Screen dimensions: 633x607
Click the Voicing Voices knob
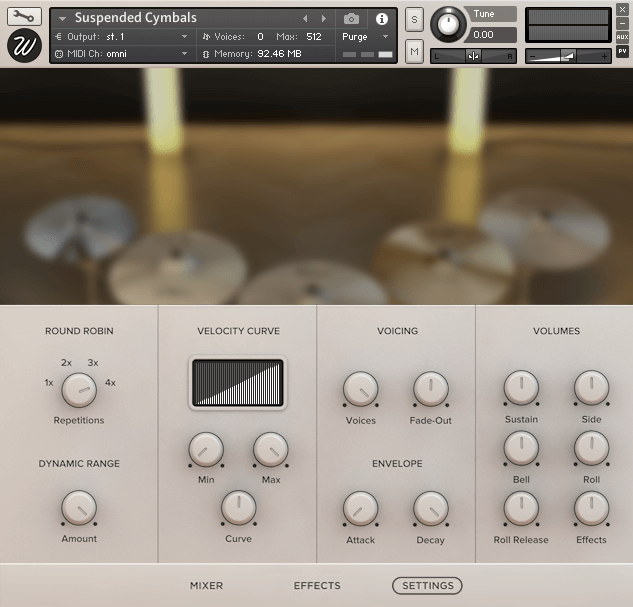[x=361, y=389]
